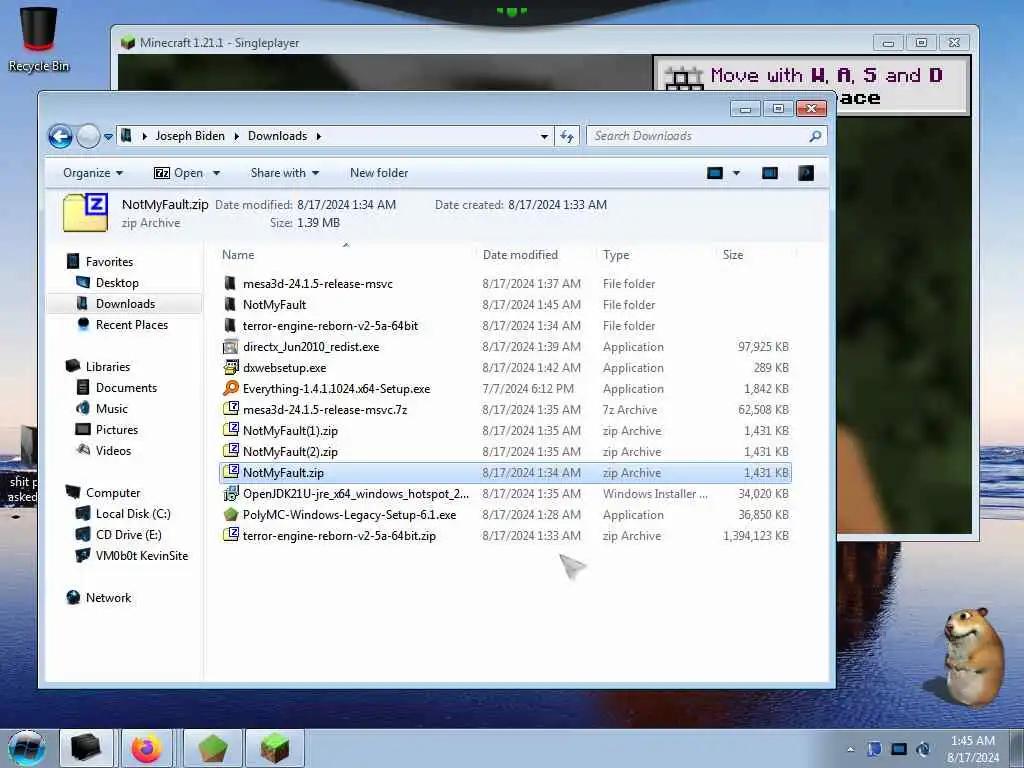The height and width of the screenshot is (768, 1024).
Task: Open CD Drive (E:)
Action: pos(119,535)
